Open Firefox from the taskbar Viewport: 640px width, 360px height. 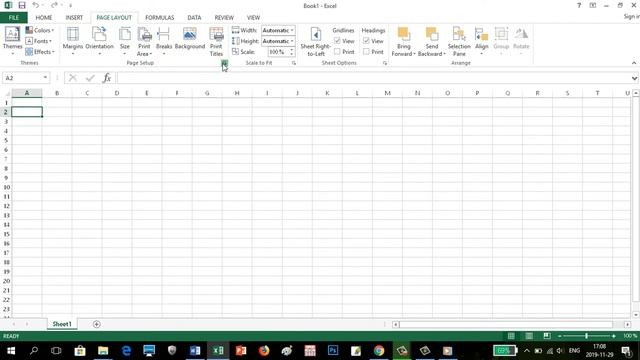point(264,350)
